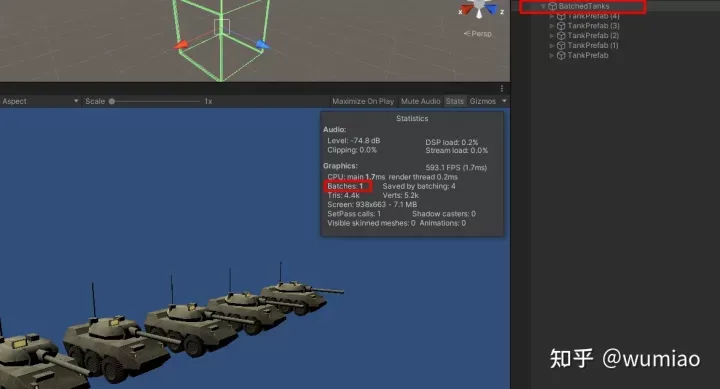The height and width of the screenshot is (389, 720).
Task: Toggle the Stats overlay button
Action: pos(455,101)
